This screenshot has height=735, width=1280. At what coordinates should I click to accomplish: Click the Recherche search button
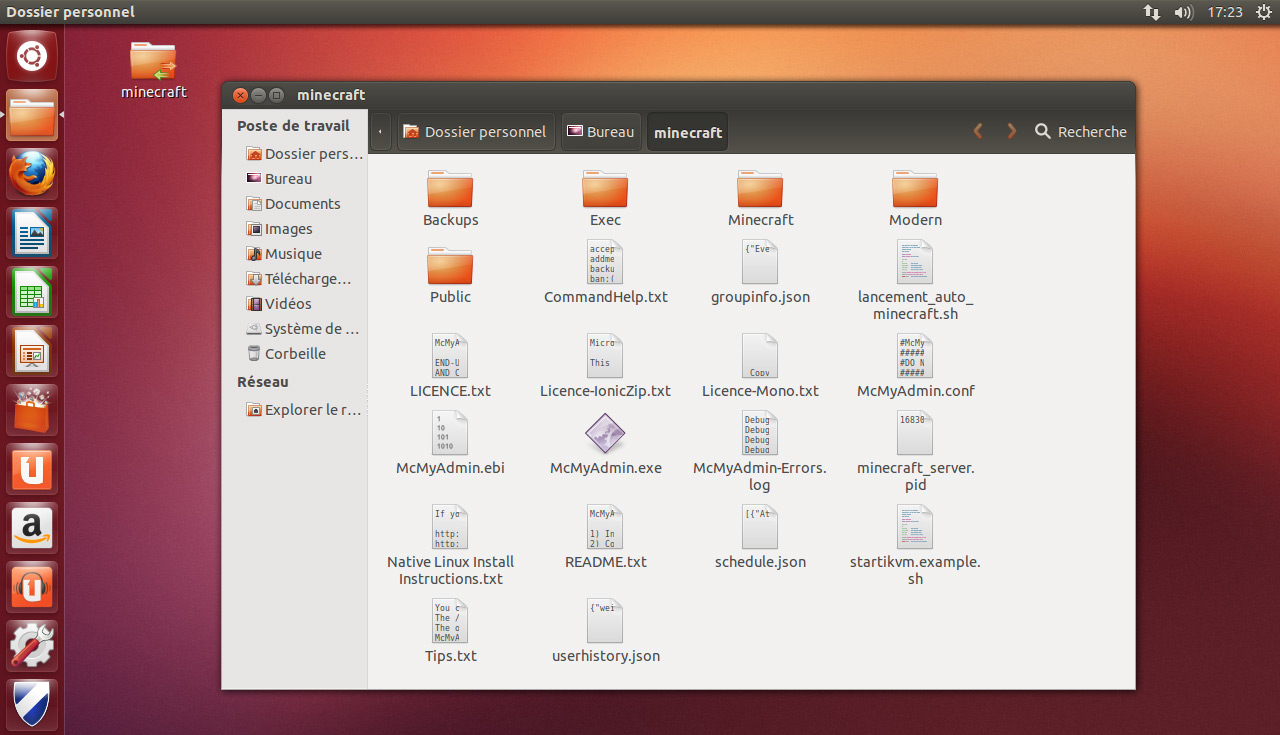(x=1080, y=132)
